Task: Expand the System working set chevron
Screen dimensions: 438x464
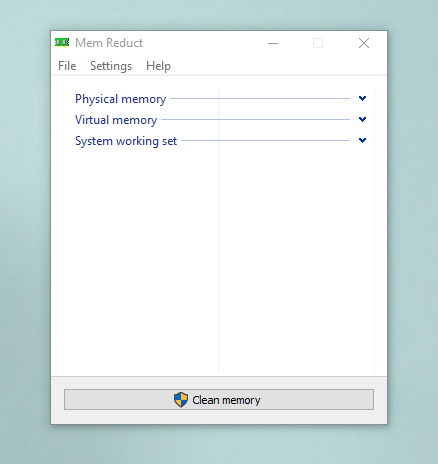Action: (362, 140)
